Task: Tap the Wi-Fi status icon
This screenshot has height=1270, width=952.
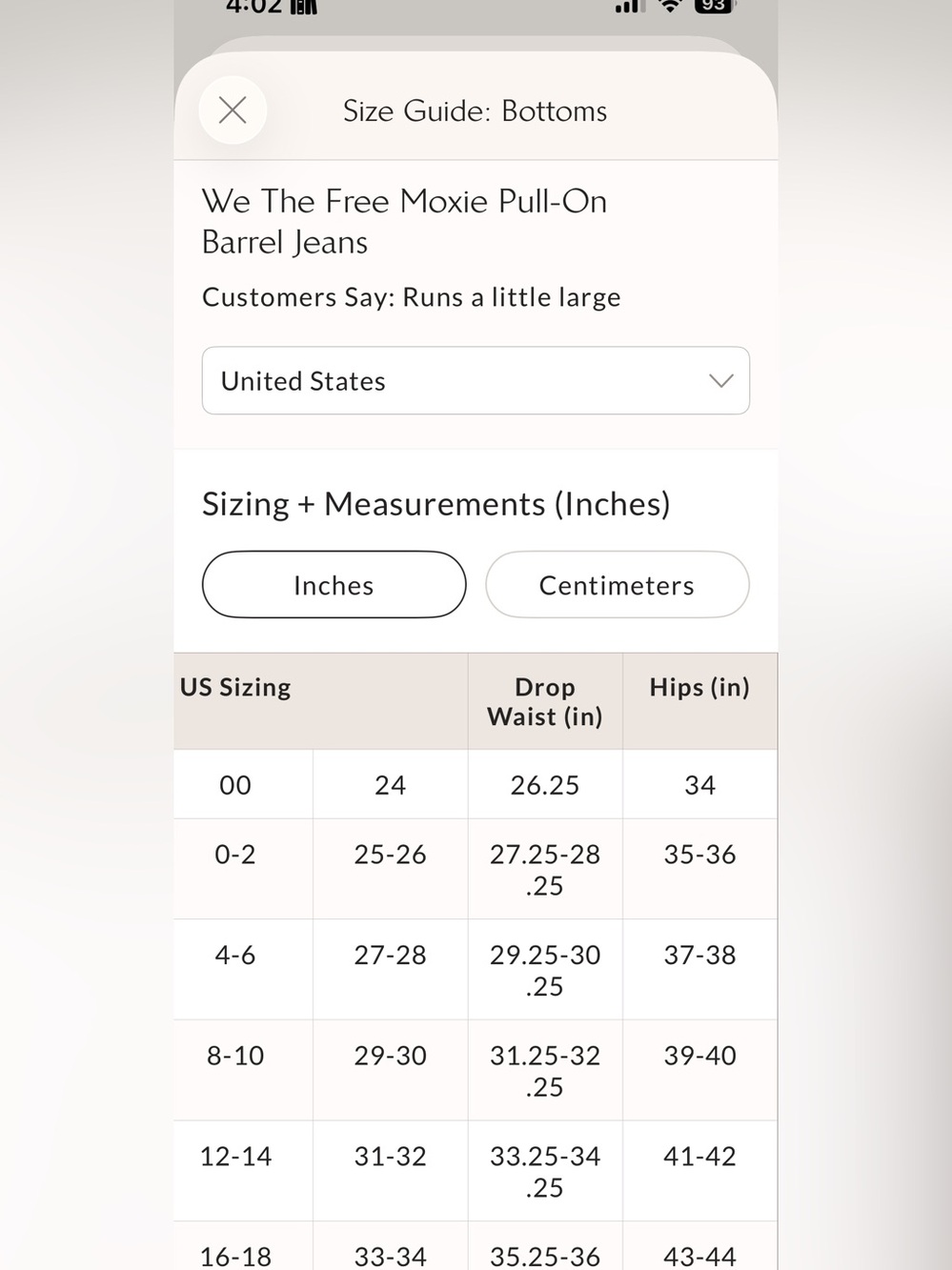Action: click(x=671, y=6)
